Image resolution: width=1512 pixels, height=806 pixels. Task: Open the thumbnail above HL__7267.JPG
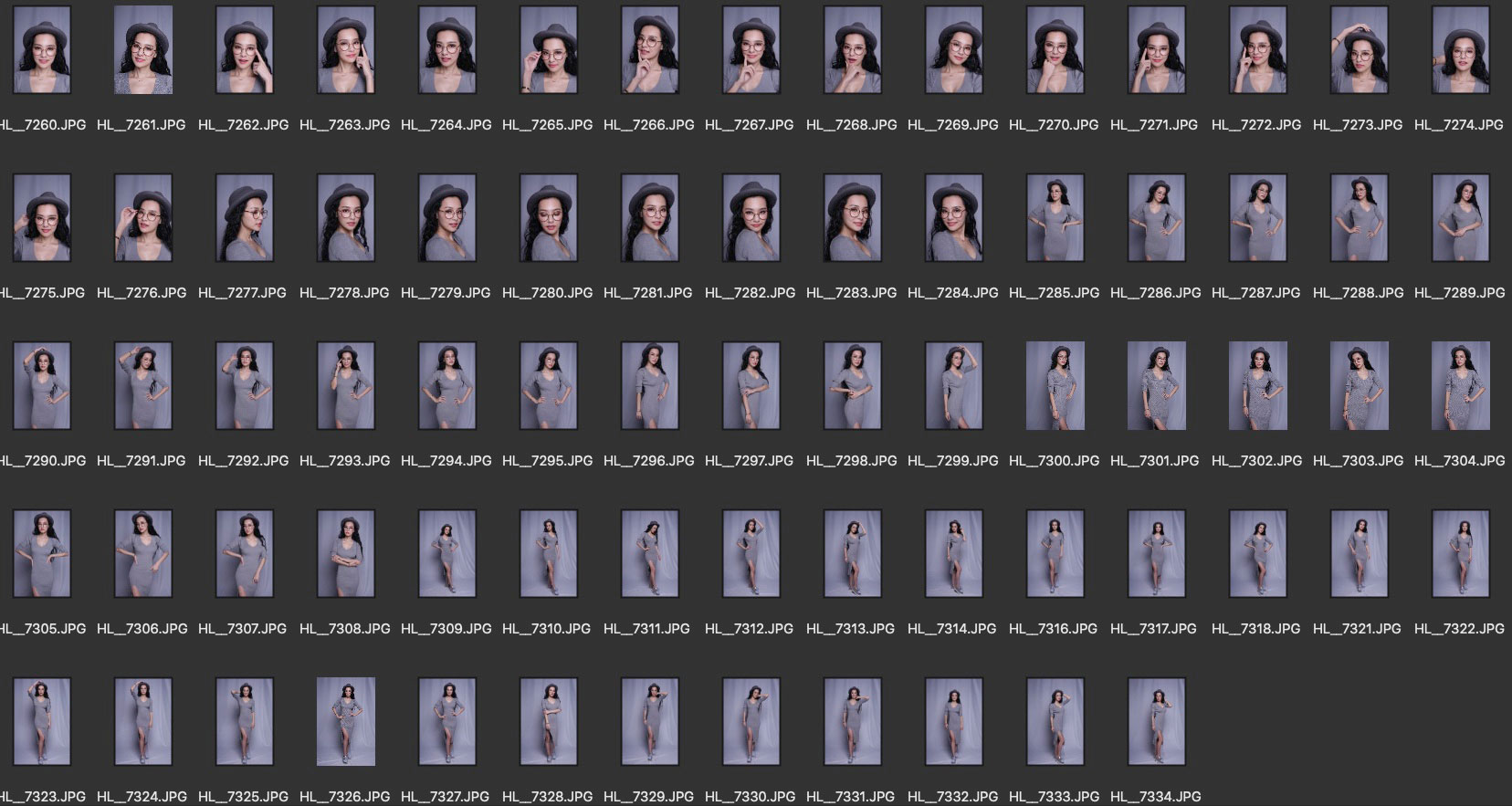click(x=751, y=50)
